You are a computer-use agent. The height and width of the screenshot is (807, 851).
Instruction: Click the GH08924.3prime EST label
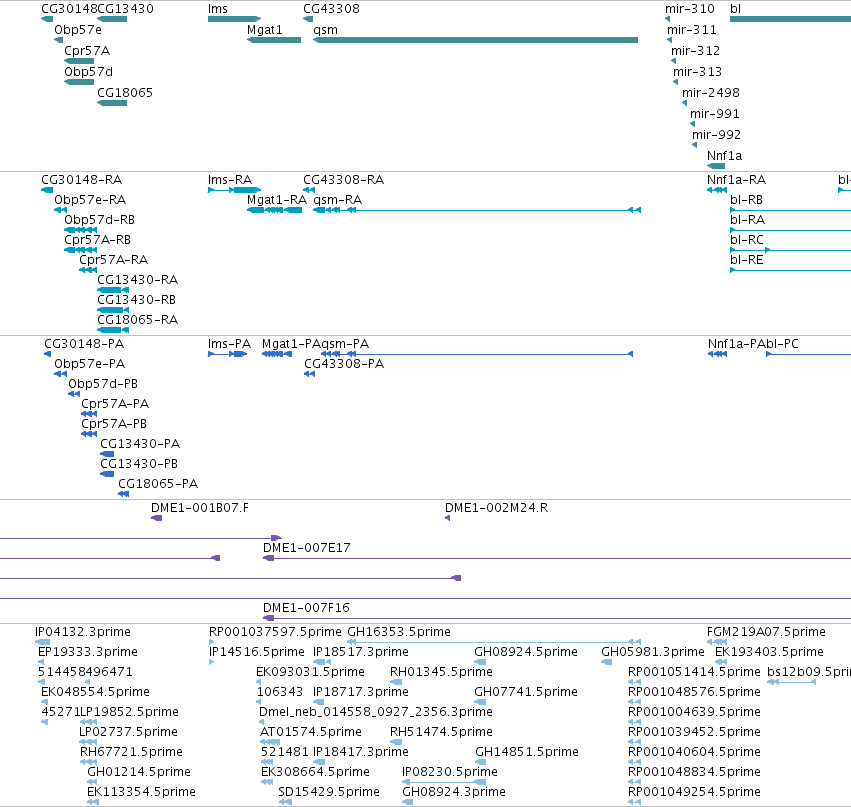[x=454, y=792]
